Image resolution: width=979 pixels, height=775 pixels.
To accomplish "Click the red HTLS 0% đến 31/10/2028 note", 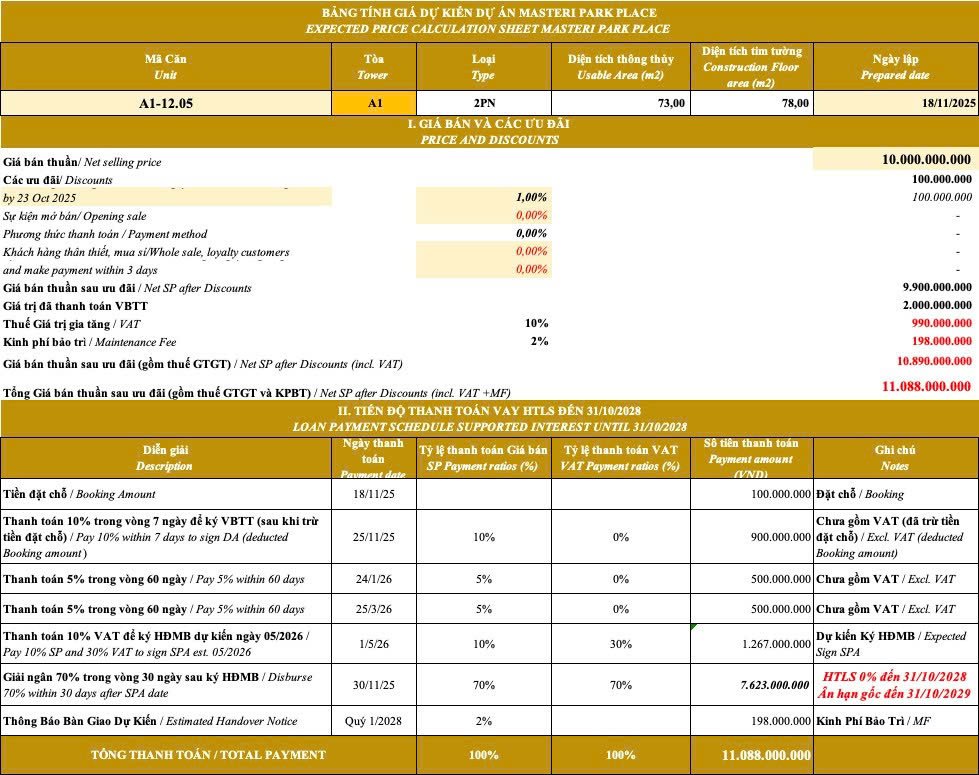I will pyautogui.click(x=895, y=677).
